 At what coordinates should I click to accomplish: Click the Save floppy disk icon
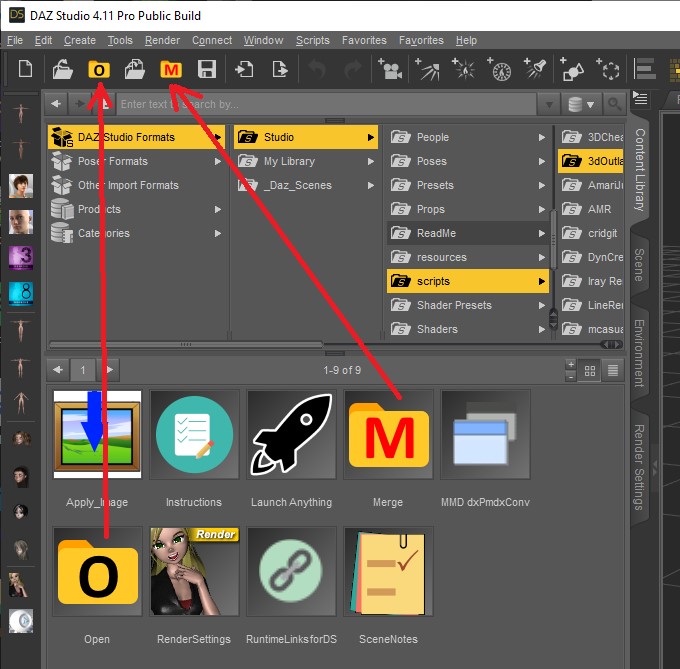207,70
